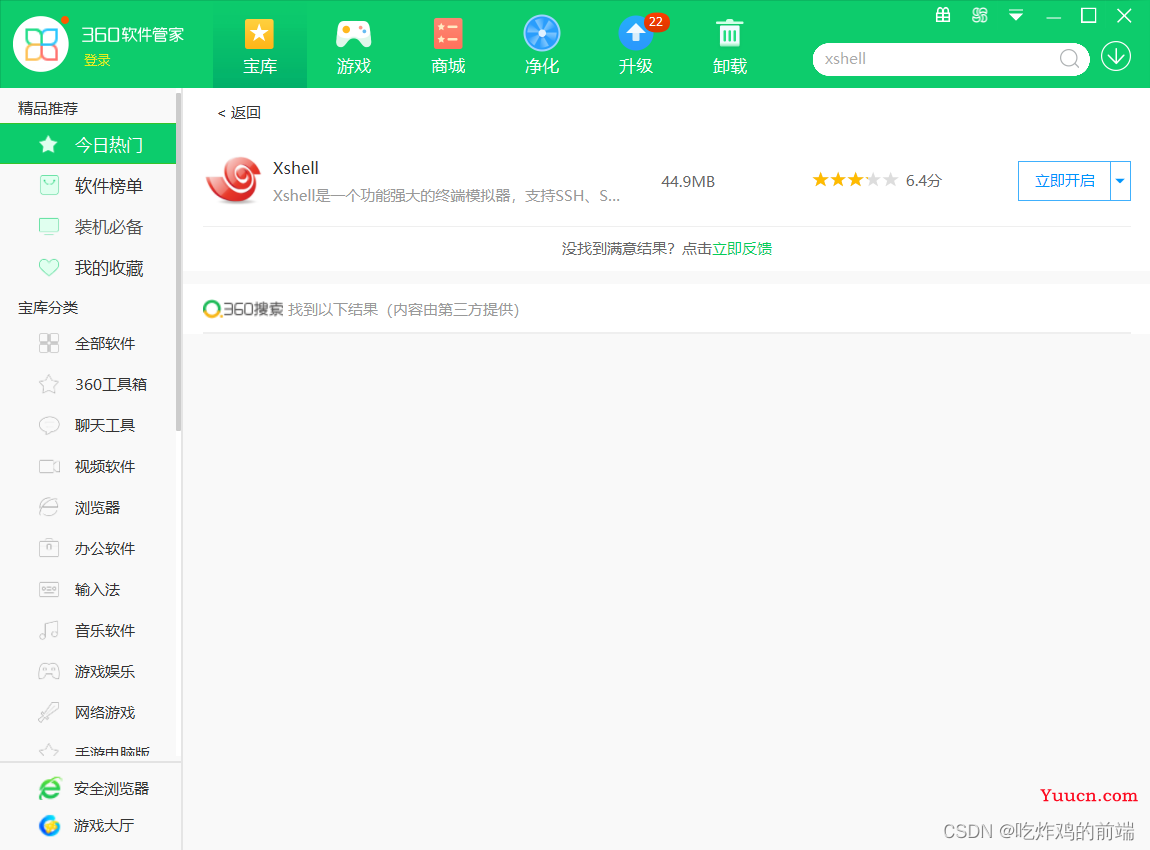Viewport: 1150px width, 850px height.
Task: Open 软件榜单 rankings
Action: pos(88,186)
